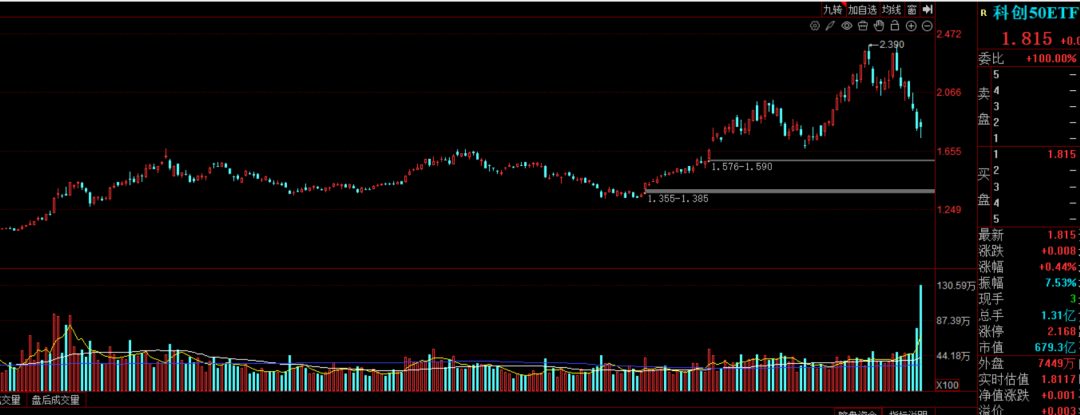Screen dimensions: 1080x415
Task: Select the hand pan tool
Action: [x=879, y=26]
